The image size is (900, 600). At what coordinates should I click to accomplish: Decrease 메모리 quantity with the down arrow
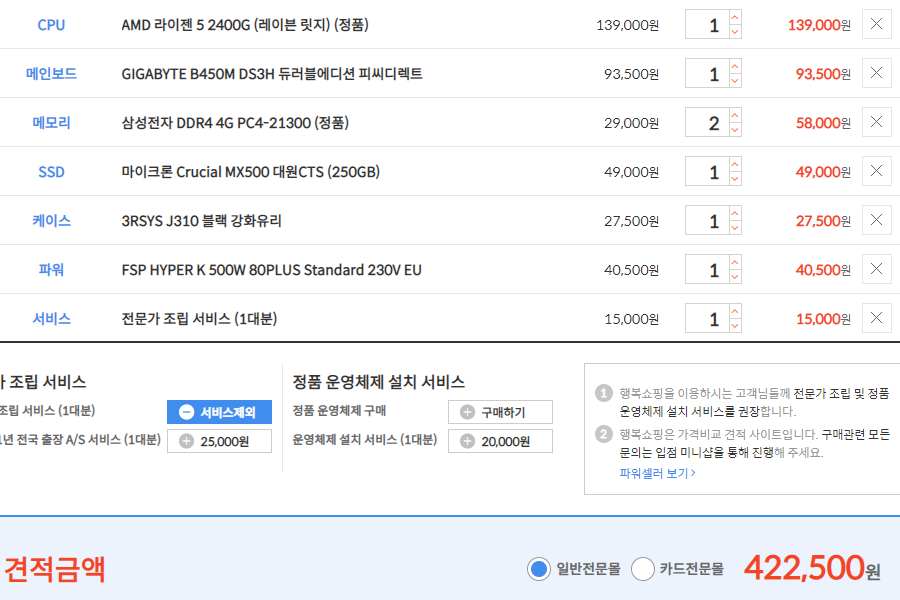(x=735, y=129)
